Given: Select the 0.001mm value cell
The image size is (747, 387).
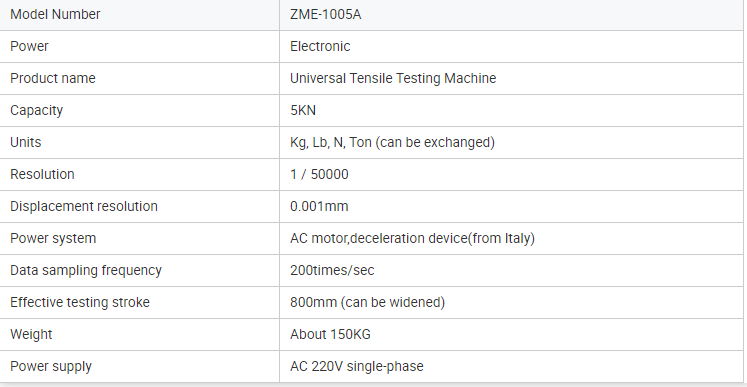Looking at the screenshot, I should click(x=511, y=206).
